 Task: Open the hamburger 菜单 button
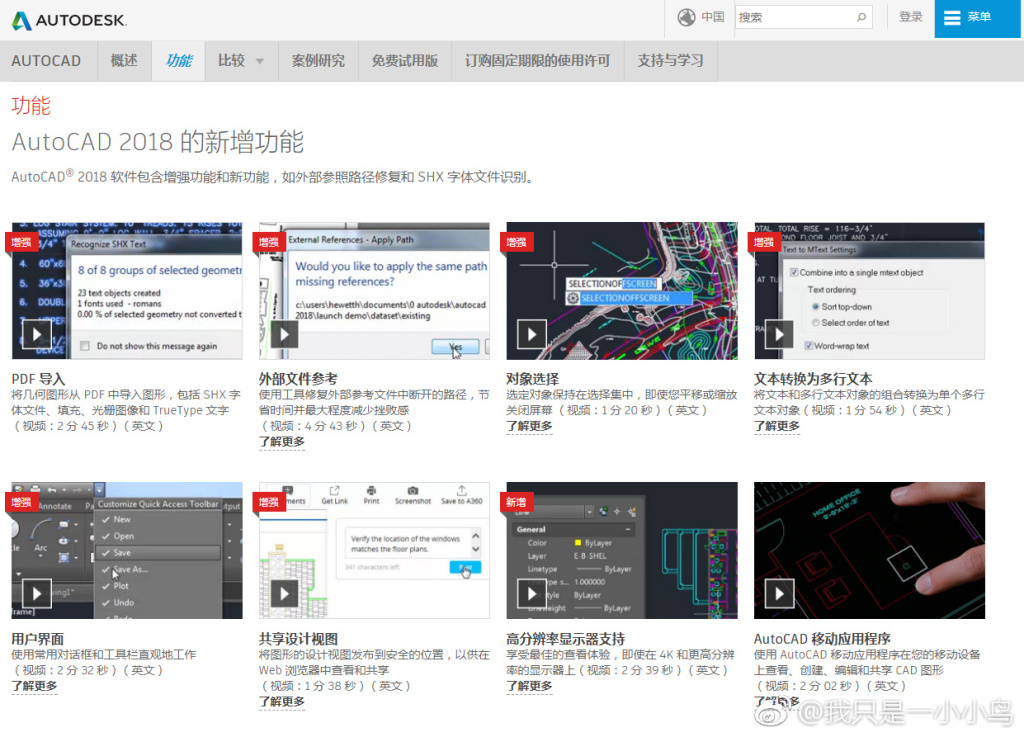coord(976,18)
